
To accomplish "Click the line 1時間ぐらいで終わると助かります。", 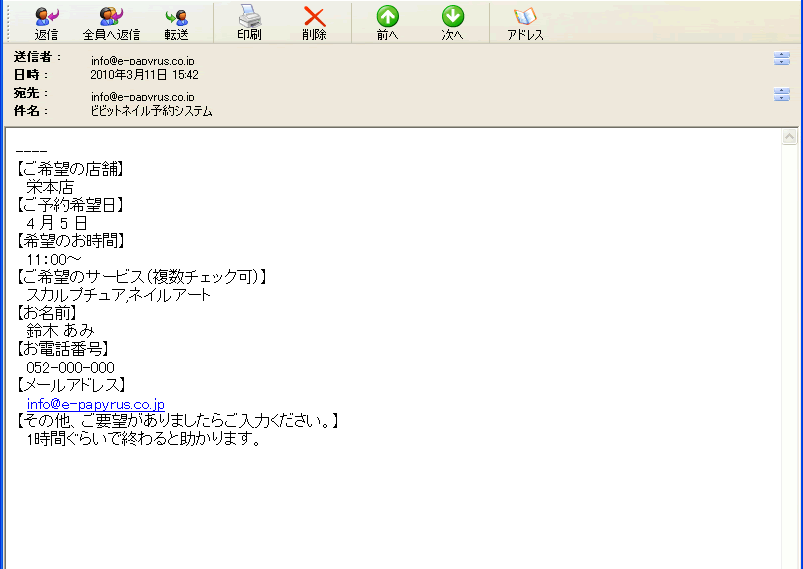I will pos(144,439).
